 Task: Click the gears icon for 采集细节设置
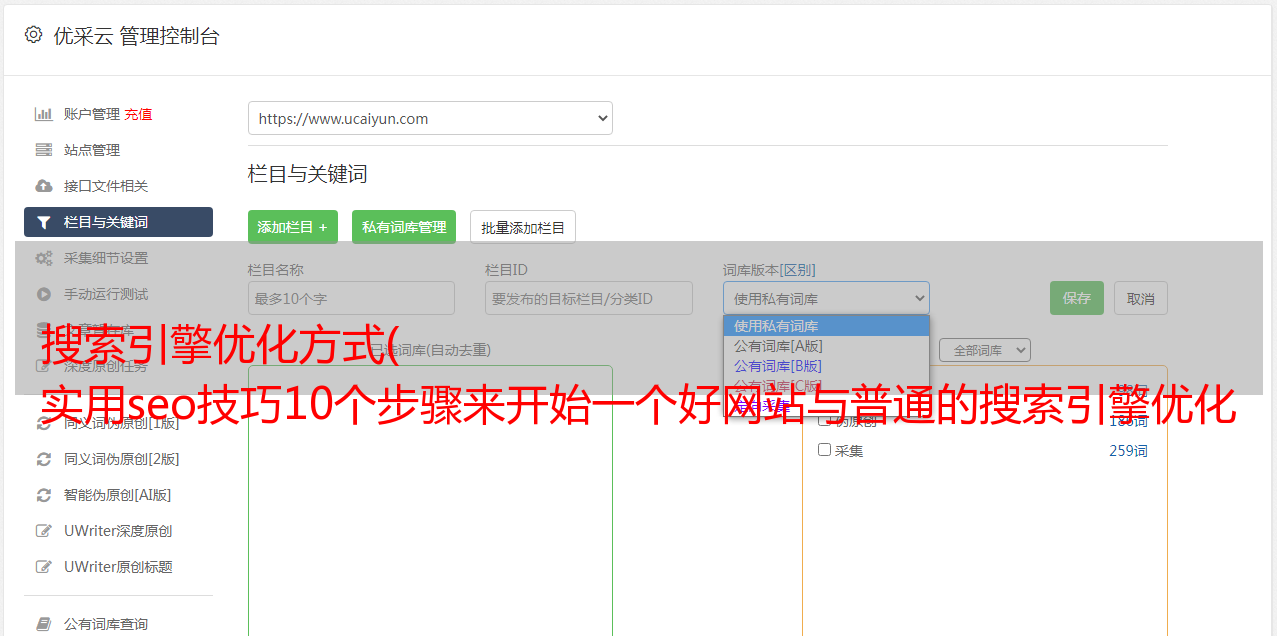44,258
